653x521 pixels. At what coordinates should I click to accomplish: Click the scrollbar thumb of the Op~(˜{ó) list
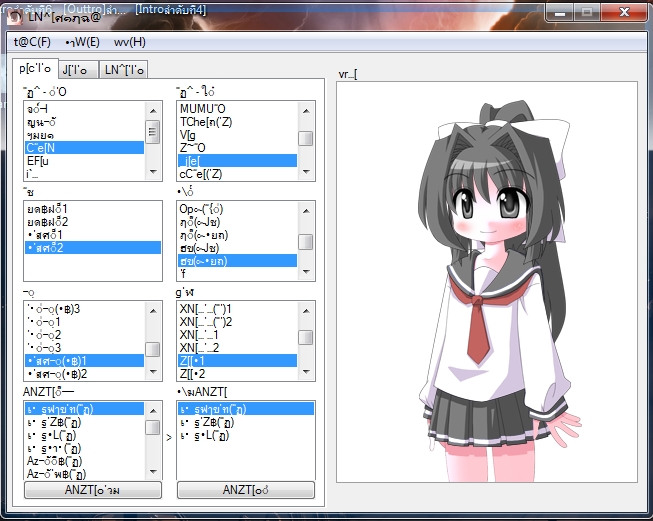point(306,242)
